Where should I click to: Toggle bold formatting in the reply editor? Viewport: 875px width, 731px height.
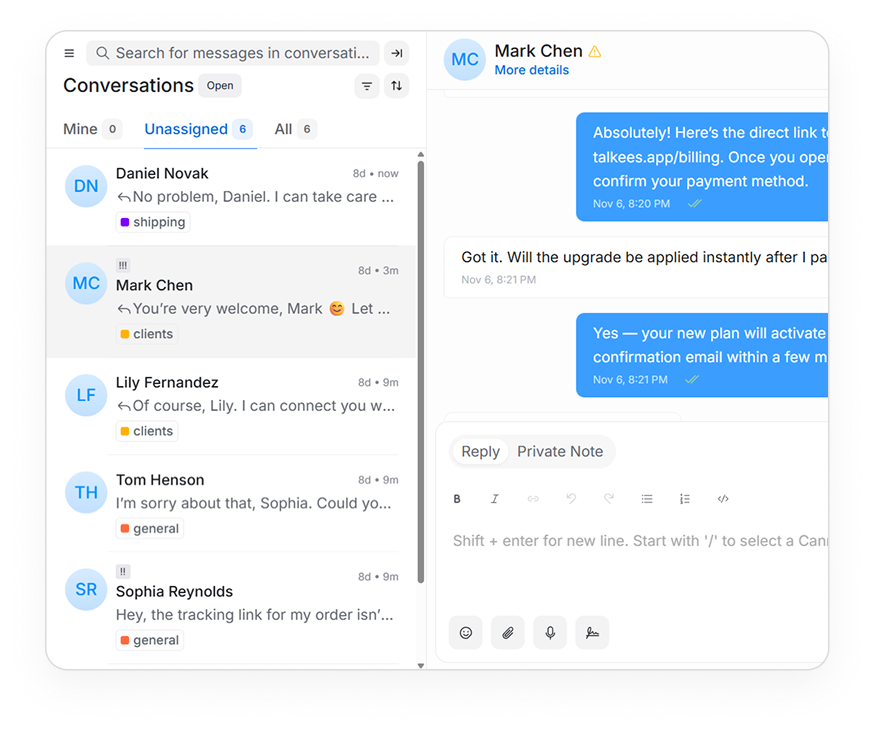pos(457,498)
